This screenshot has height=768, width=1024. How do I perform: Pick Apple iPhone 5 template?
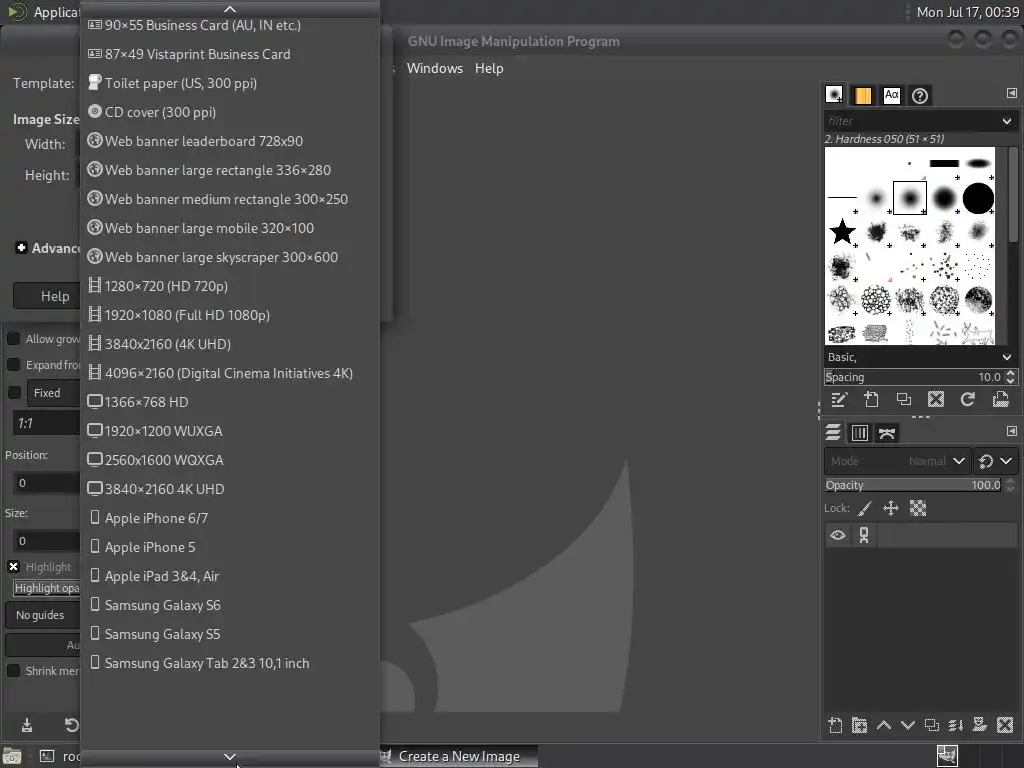[229, 547]
